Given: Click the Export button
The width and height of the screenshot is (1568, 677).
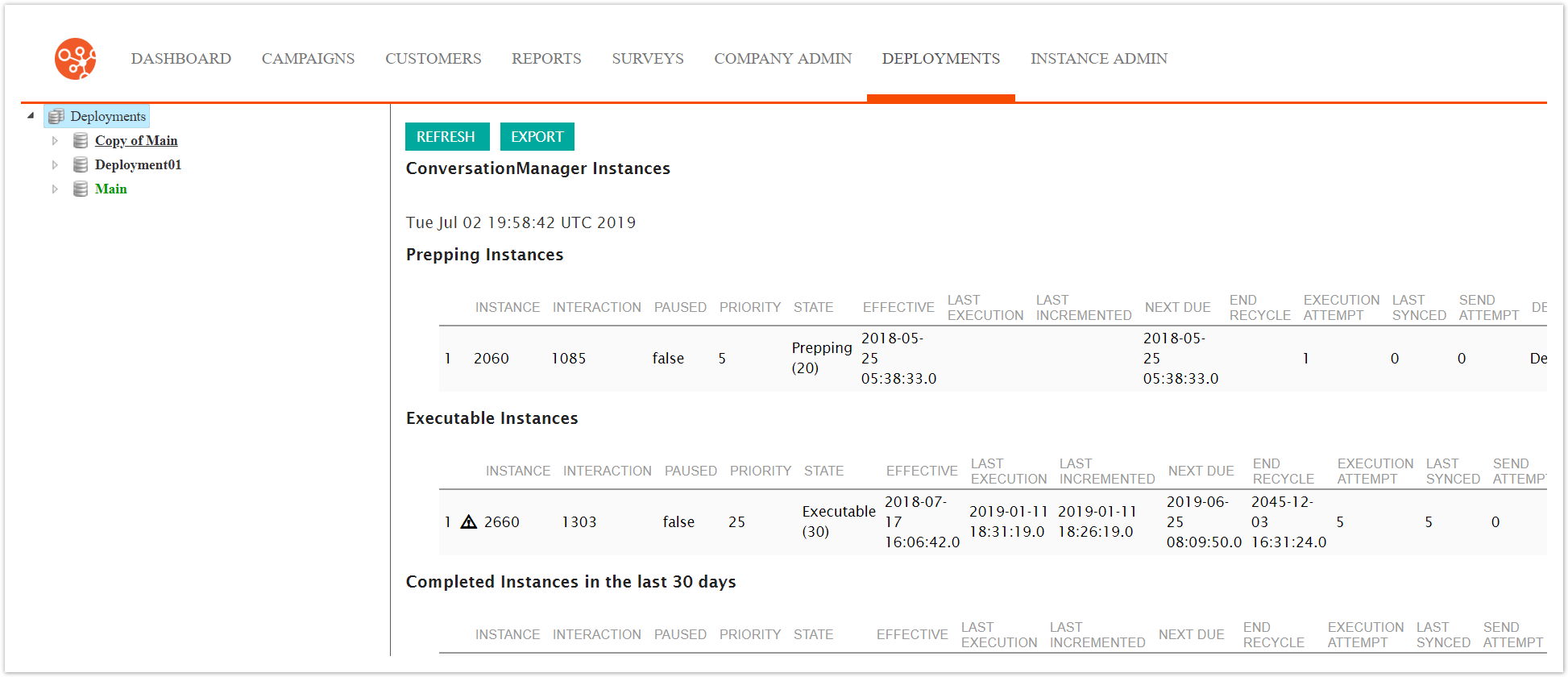Looking at the screenshot, I should 537,137.
